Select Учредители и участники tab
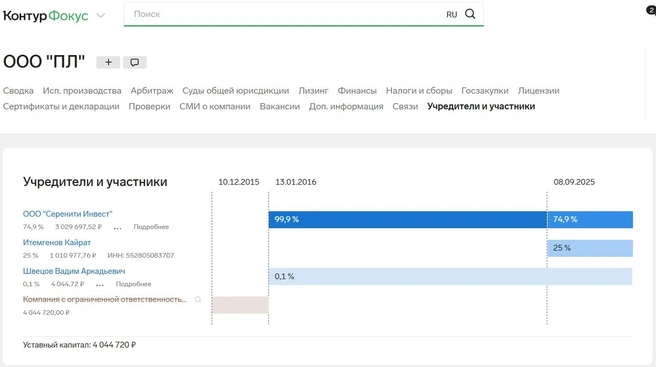The image size is (656, 367). coord(481,106)
